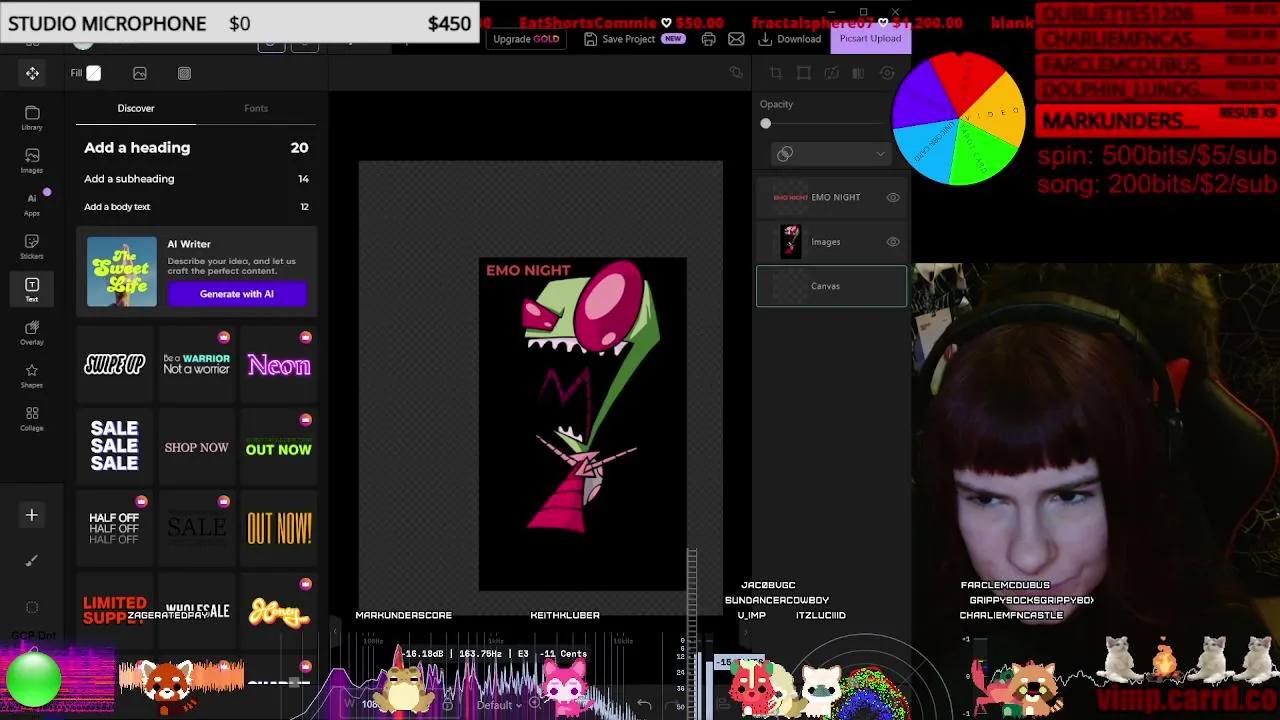
Task: Choose the WHOLESALE text style
Action: coord(197,611)
